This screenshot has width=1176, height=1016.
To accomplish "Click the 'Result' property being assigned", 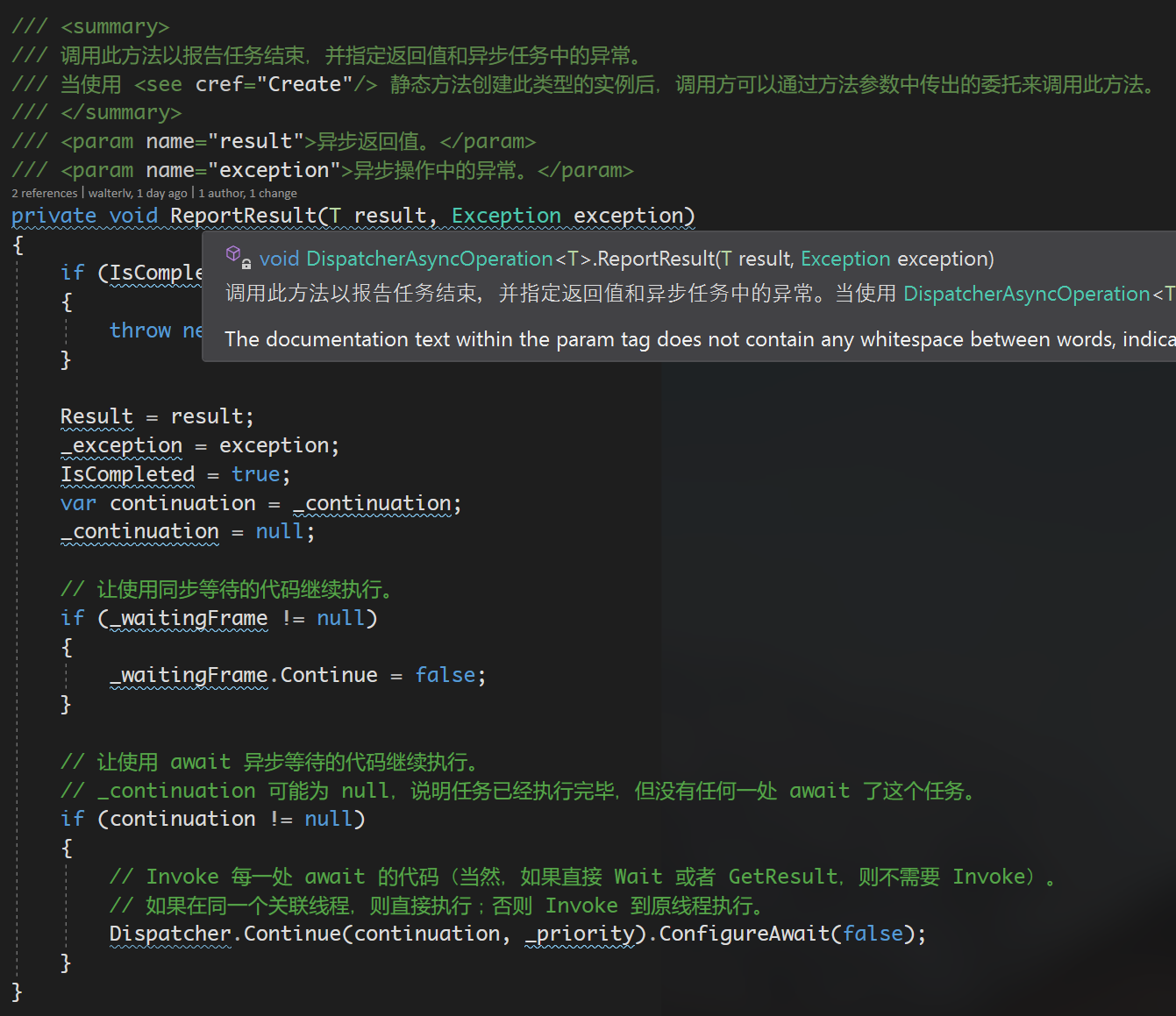I will pos(96,416).
